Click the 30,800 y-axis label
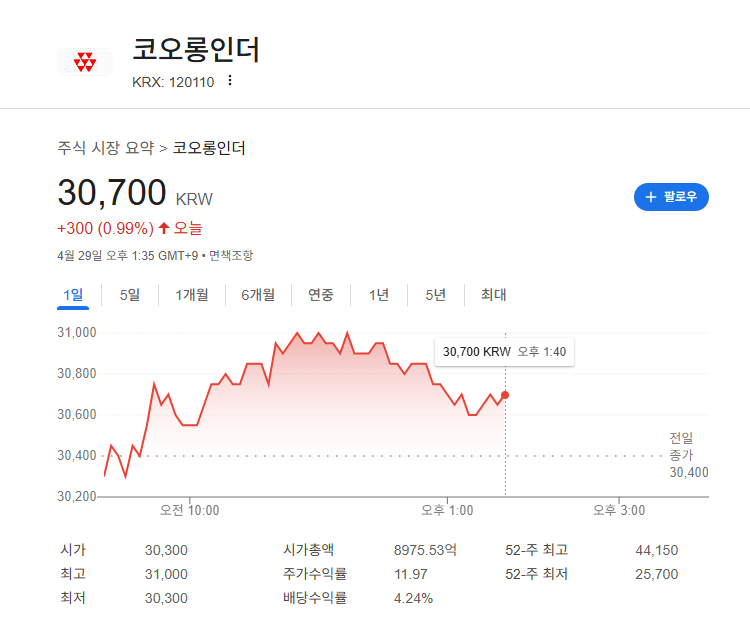Viewport: 750px width, 623px height. click(77, 373)
